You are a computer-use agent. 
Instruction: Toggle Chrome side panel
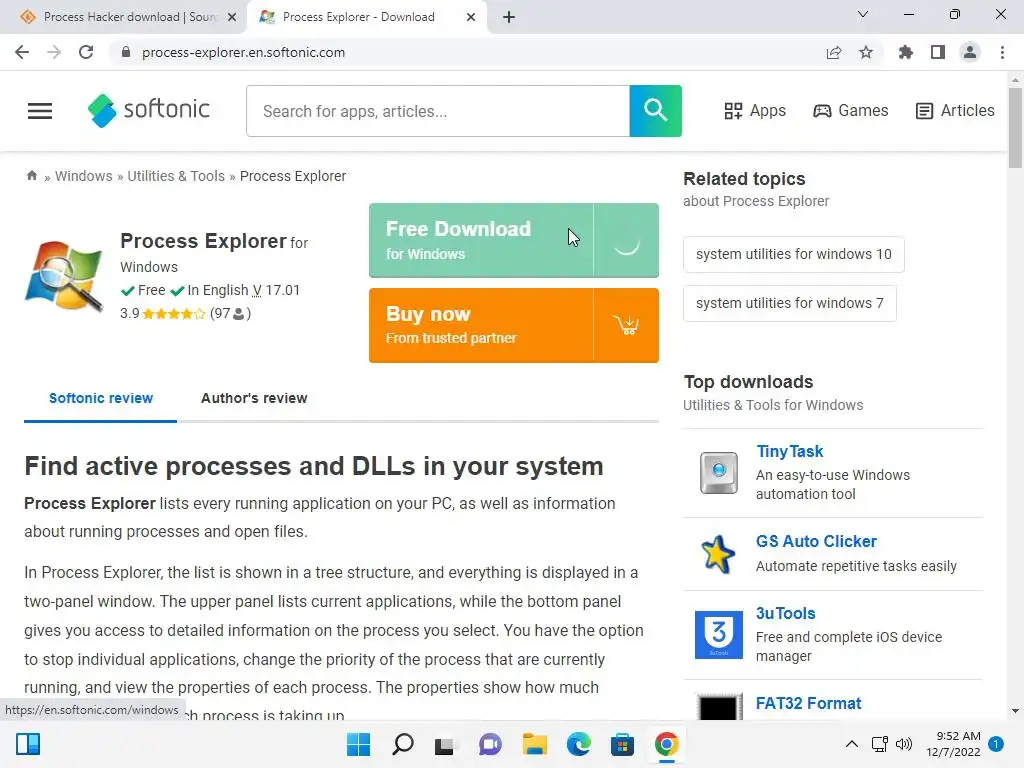pos(938,52)
